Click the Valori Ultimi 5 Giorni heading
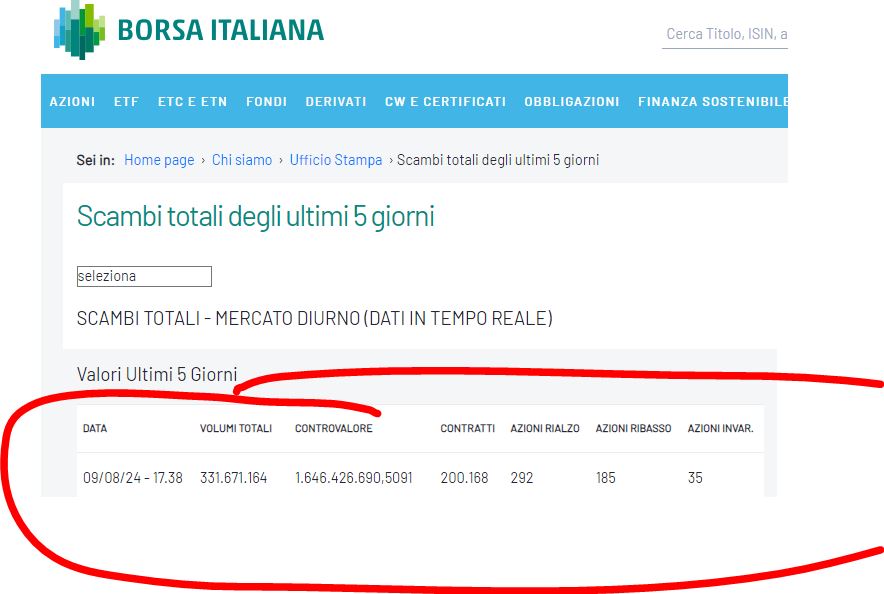The width and height of the screenshot is (884, 594). pos(157,374)
